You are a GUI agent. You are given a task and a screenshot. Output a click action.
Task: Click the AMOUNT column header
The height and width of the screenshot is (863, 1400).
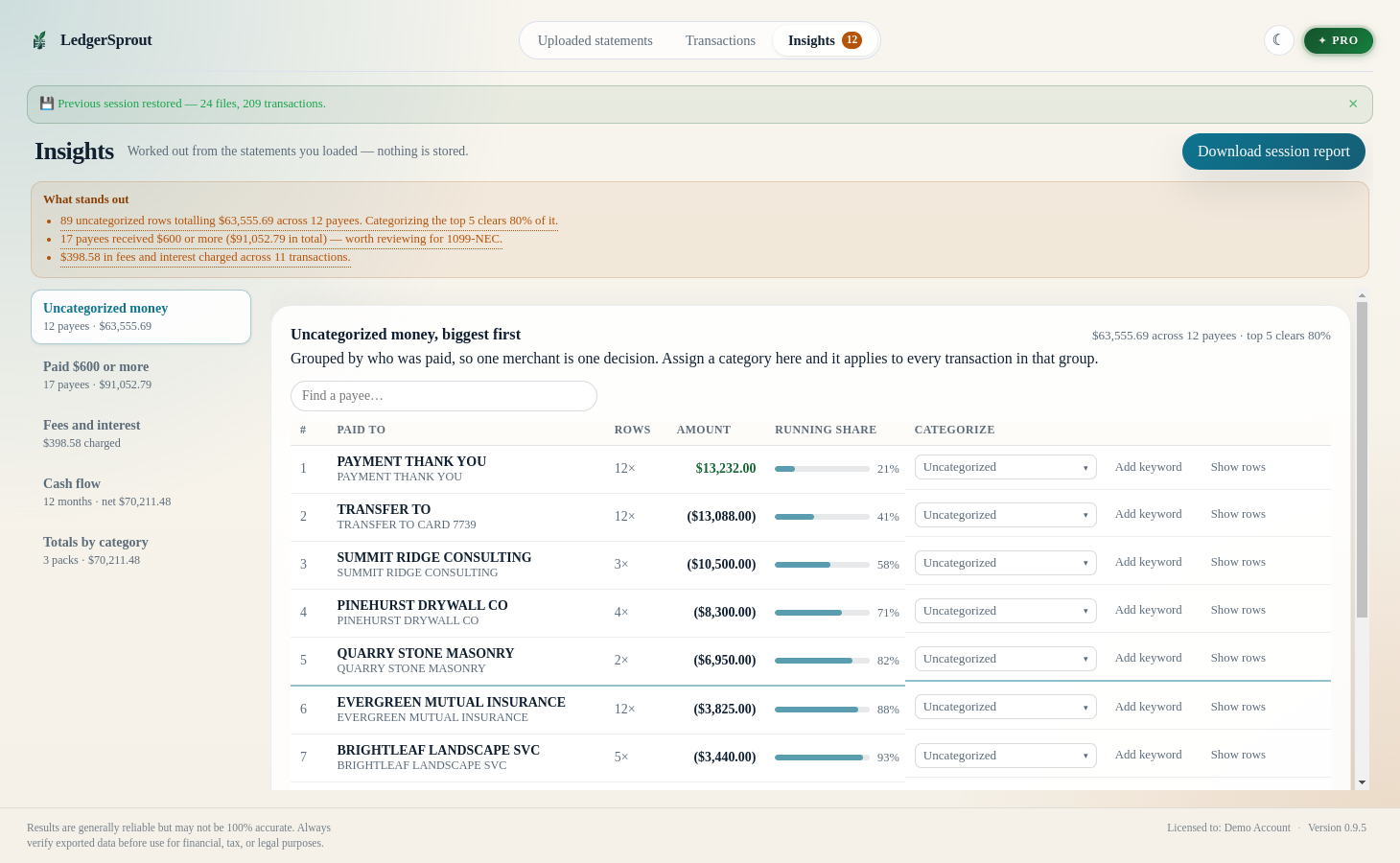[x=704, y=430]
